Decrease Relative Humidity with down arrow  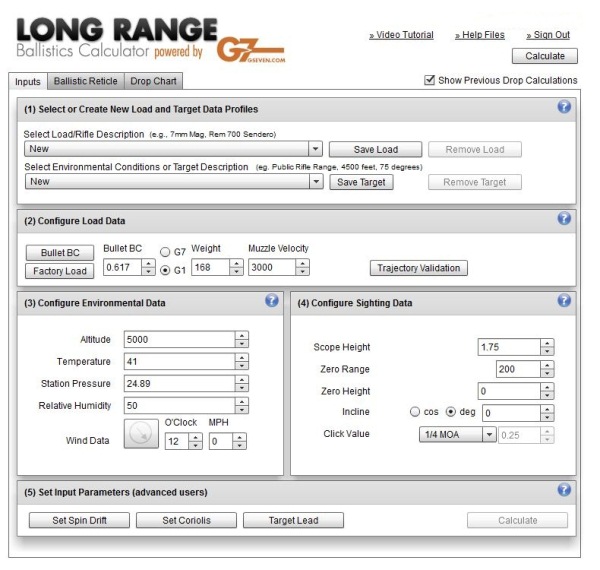[x=241, y=410]
